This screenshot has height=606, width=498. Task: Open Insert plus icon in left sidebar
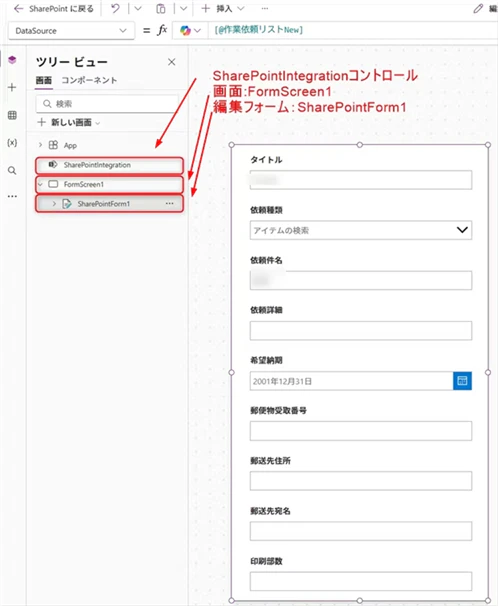click(x=12, y=87)
